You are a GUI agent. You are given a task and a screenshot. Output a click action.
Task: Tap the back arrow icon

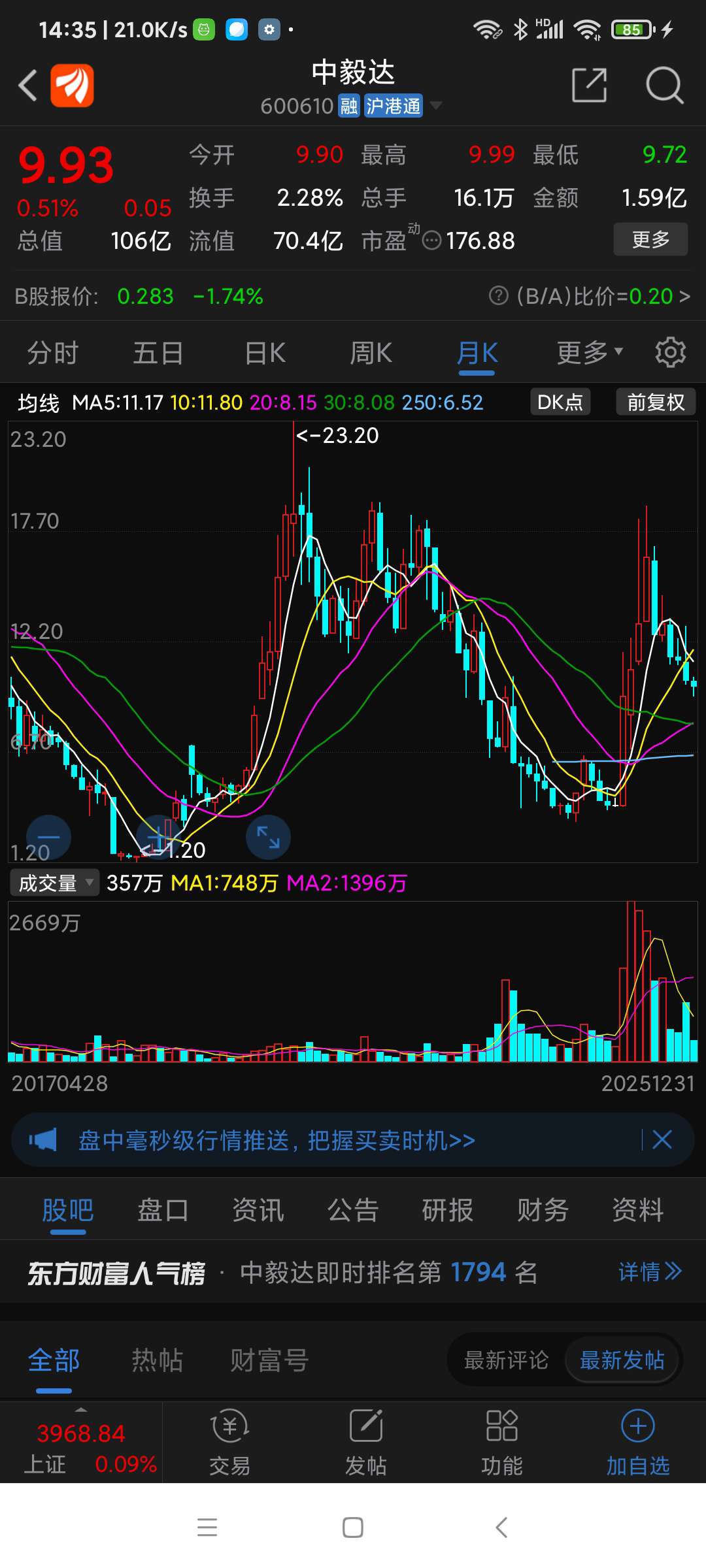click(x=27, y=86)
